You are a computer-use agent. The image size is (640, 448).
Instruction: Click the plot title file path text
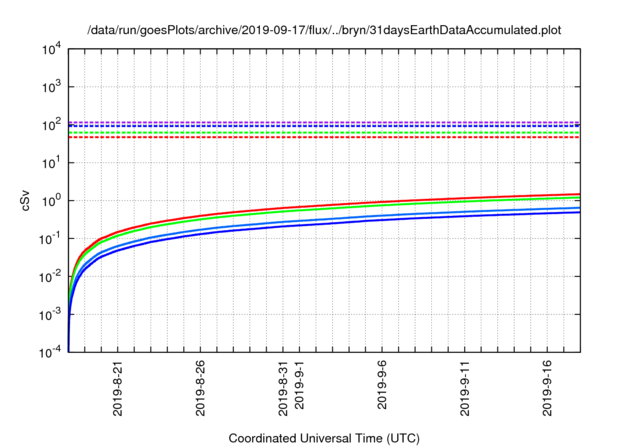324,31
